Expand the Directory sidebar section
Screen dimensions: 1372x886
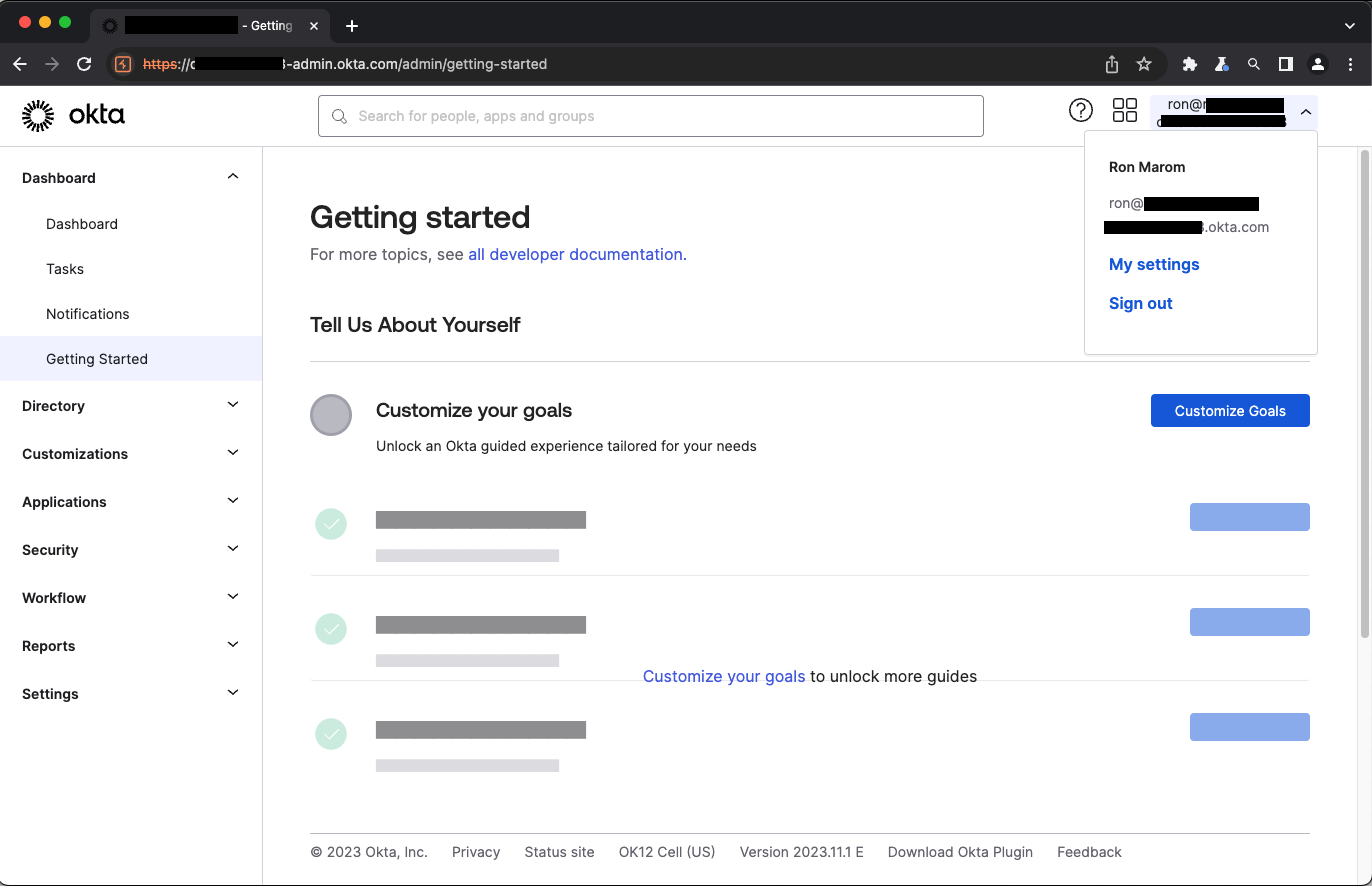pyautogui.click(x=233, y=405)
